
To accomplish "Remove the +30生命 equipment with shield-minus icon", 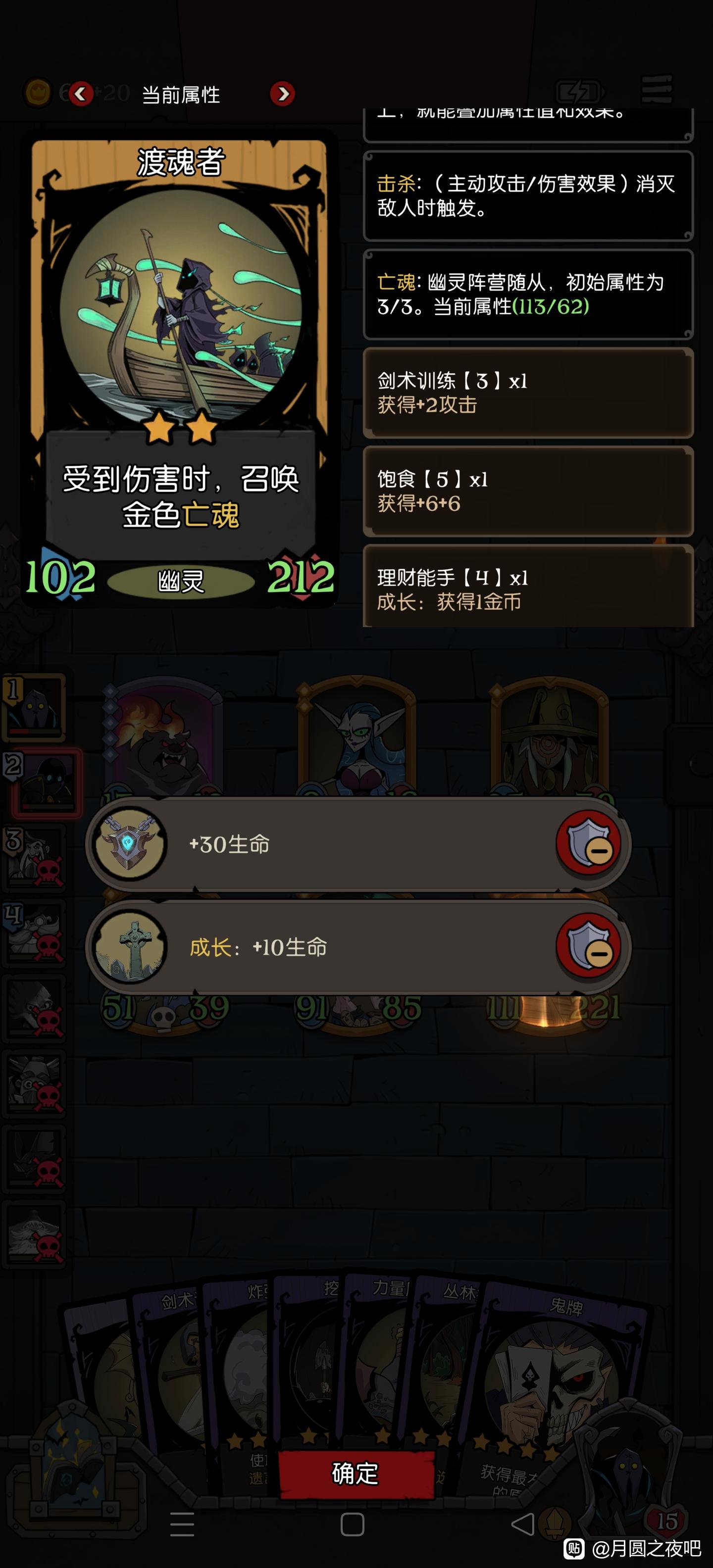I will 589,843.
